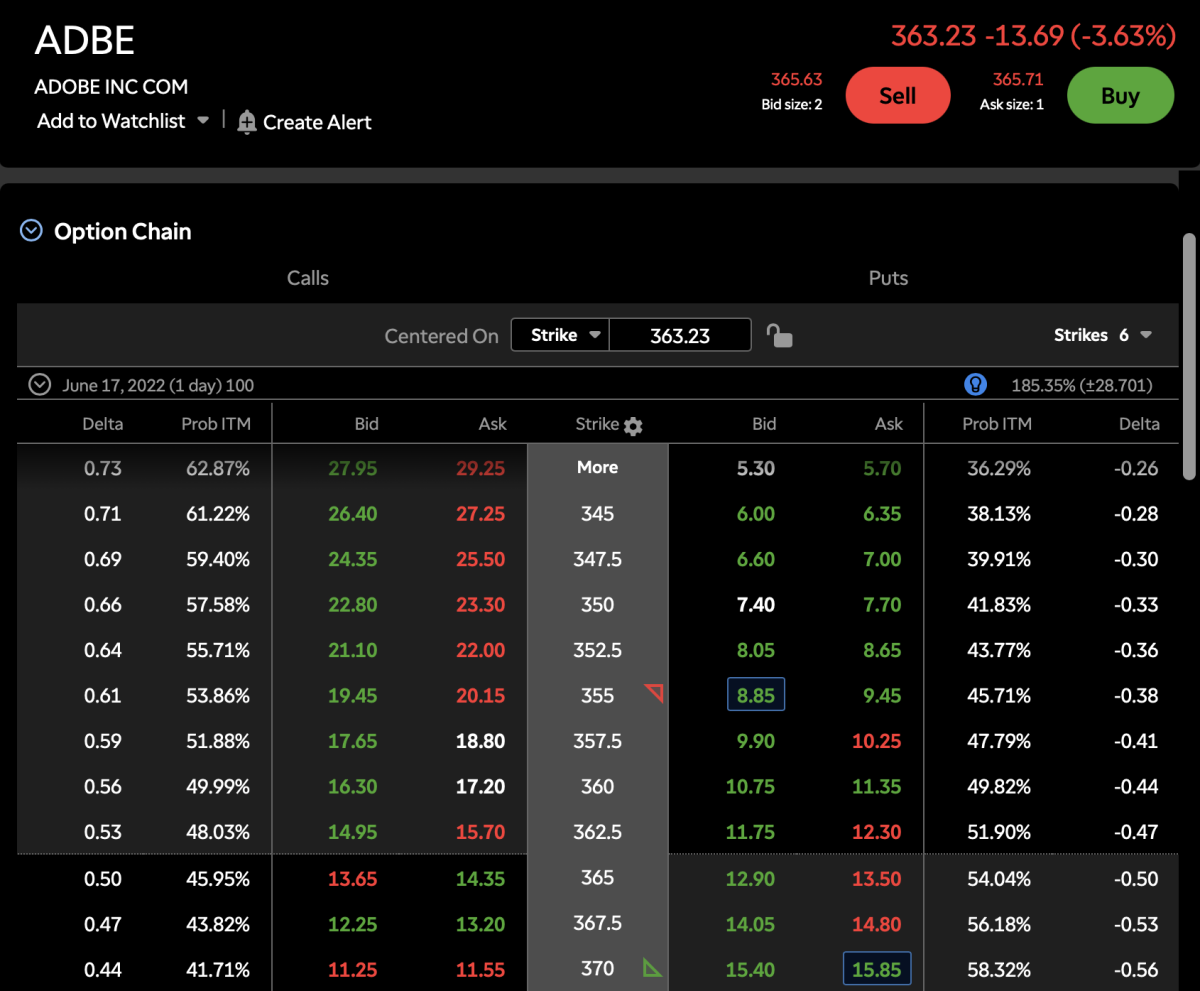The height and width of the screenshot is (991, 1200).
Task: Select the 15.85 put ask at 370
Action: (x=876, y=969)
